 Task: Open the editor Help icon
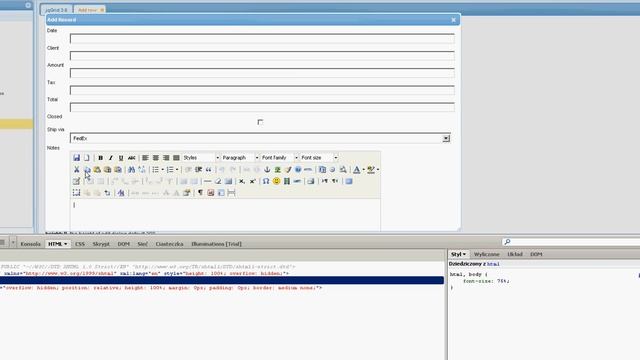point(298,169)
